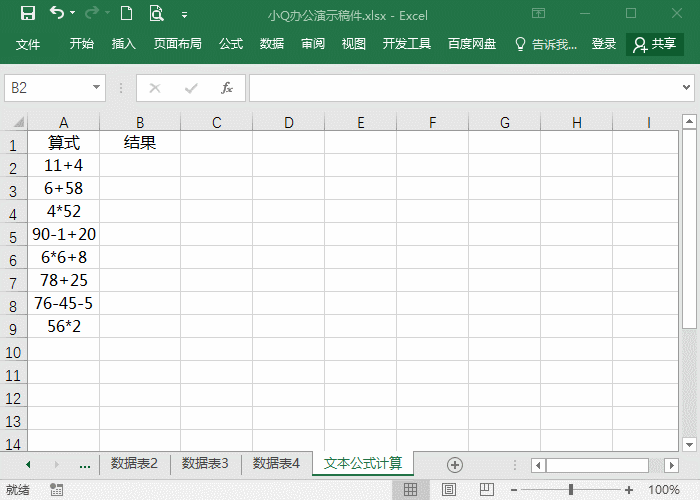Click cell A1 containing 算式
This screenshot has width=700, height=500.
click(63, 142)
